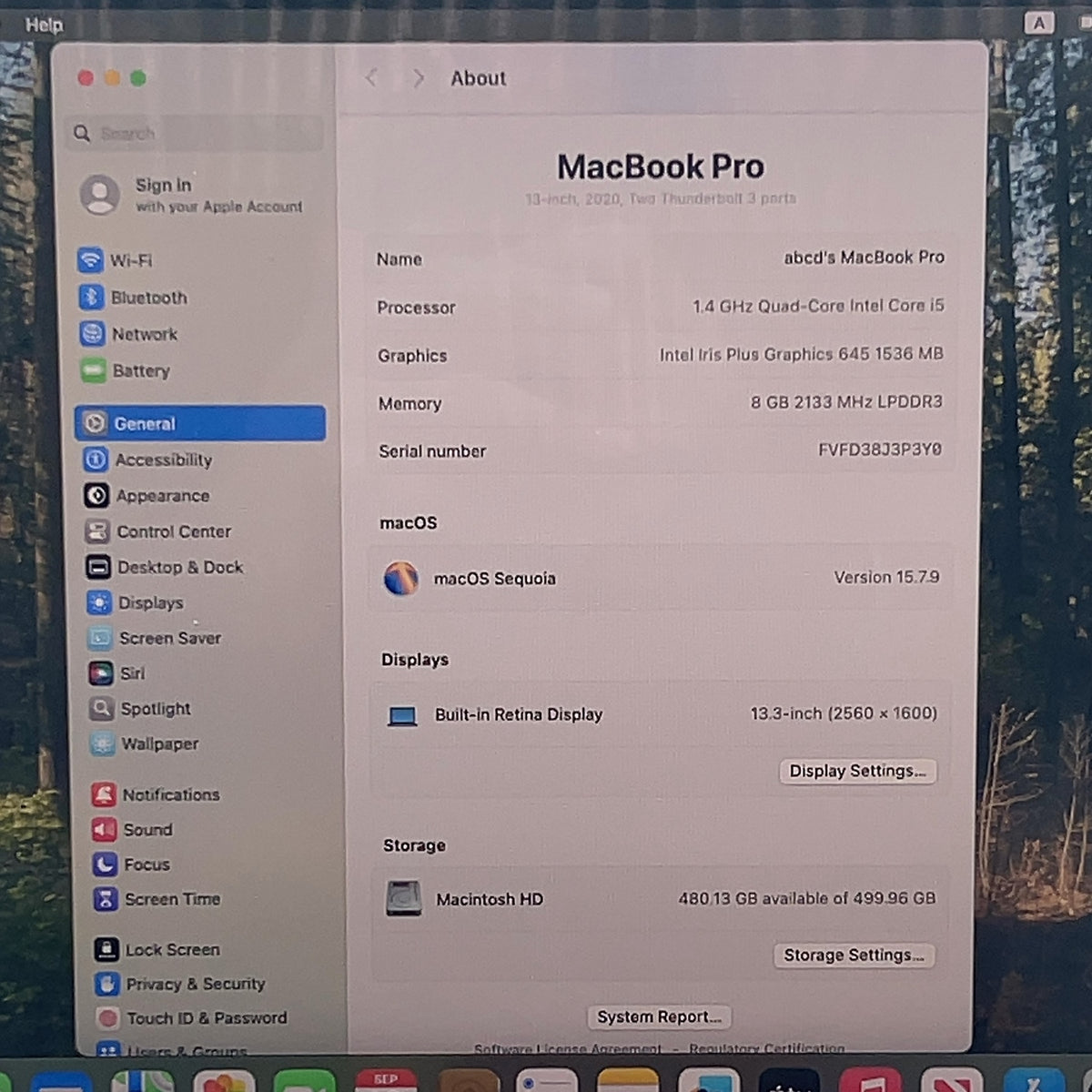Open Screen Time settings

(157, 899)
